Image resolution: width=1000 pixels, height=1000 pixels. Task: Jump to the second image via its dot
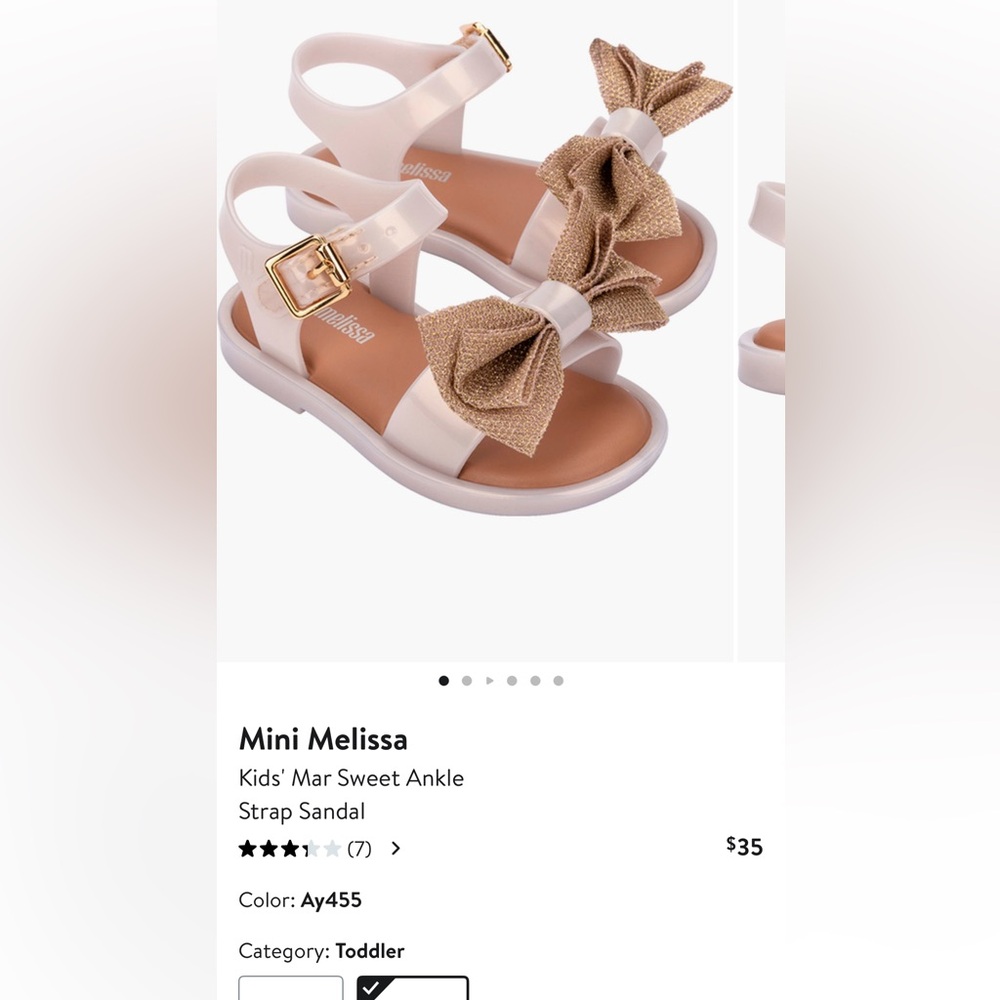coord(466,680)
